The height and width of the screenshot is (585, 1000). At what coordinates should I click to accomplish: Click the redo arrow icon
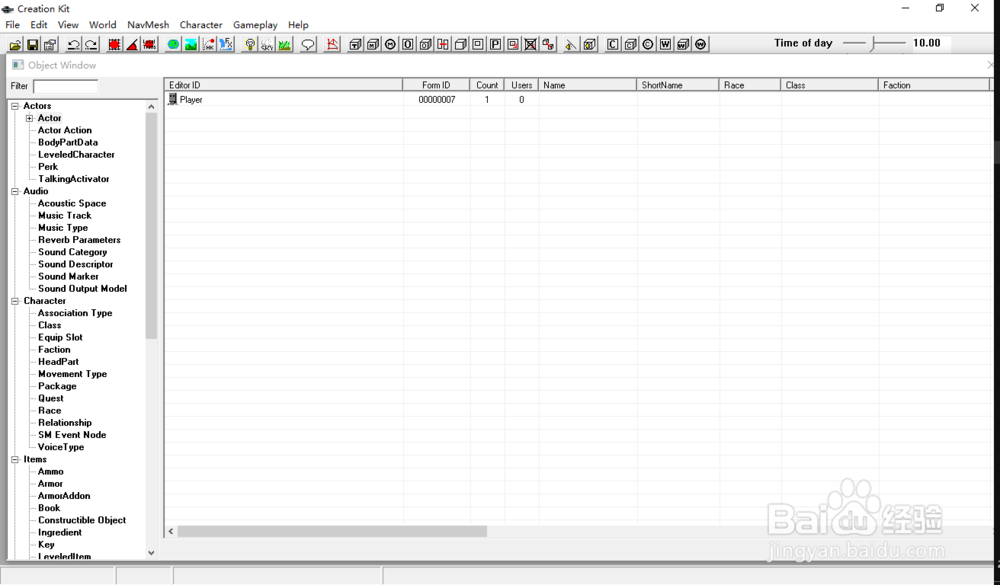(91, 44)
